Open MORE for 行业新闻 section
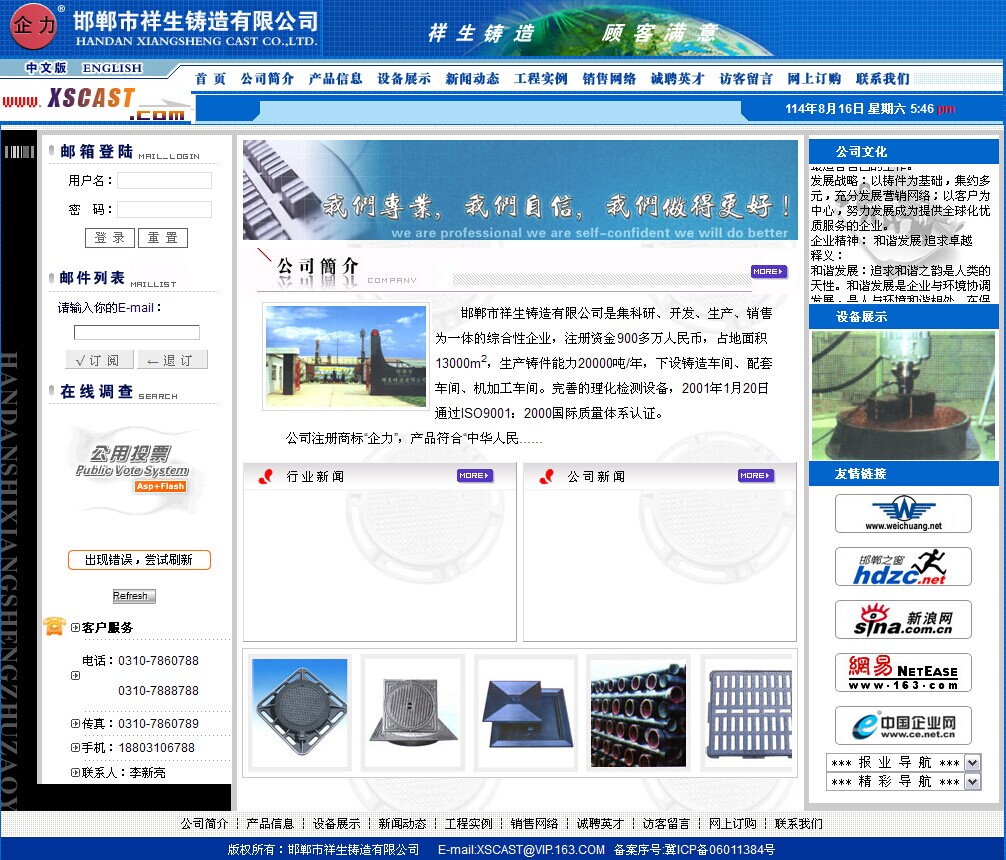The width and height of the screenshot is (1006, 860). coord(475,476)
